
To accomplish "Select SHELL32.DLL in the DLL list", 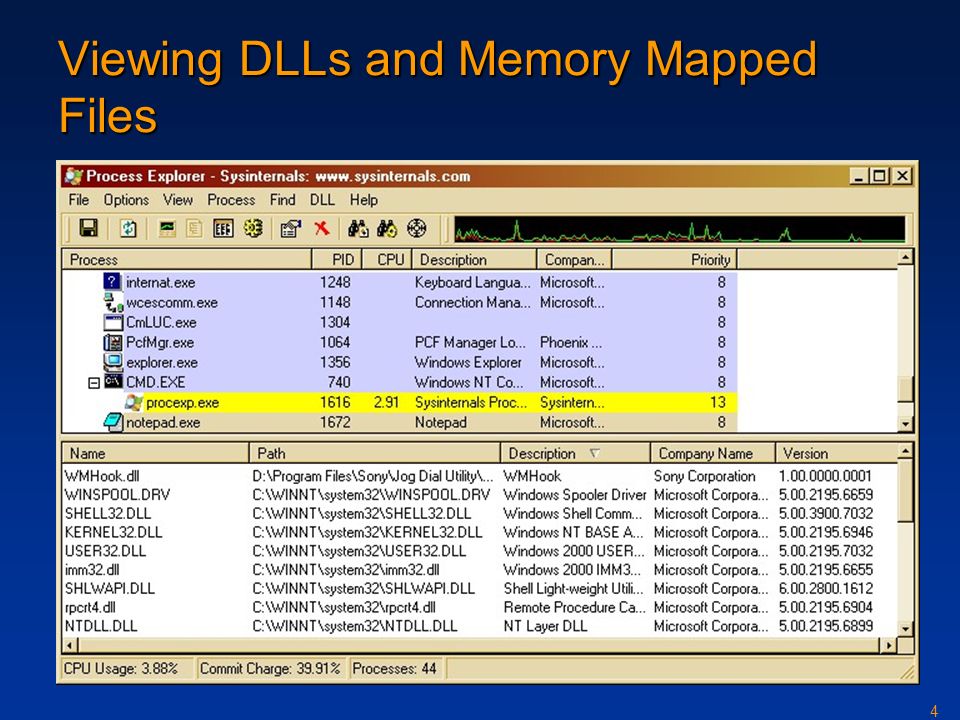I will (108, 513).
